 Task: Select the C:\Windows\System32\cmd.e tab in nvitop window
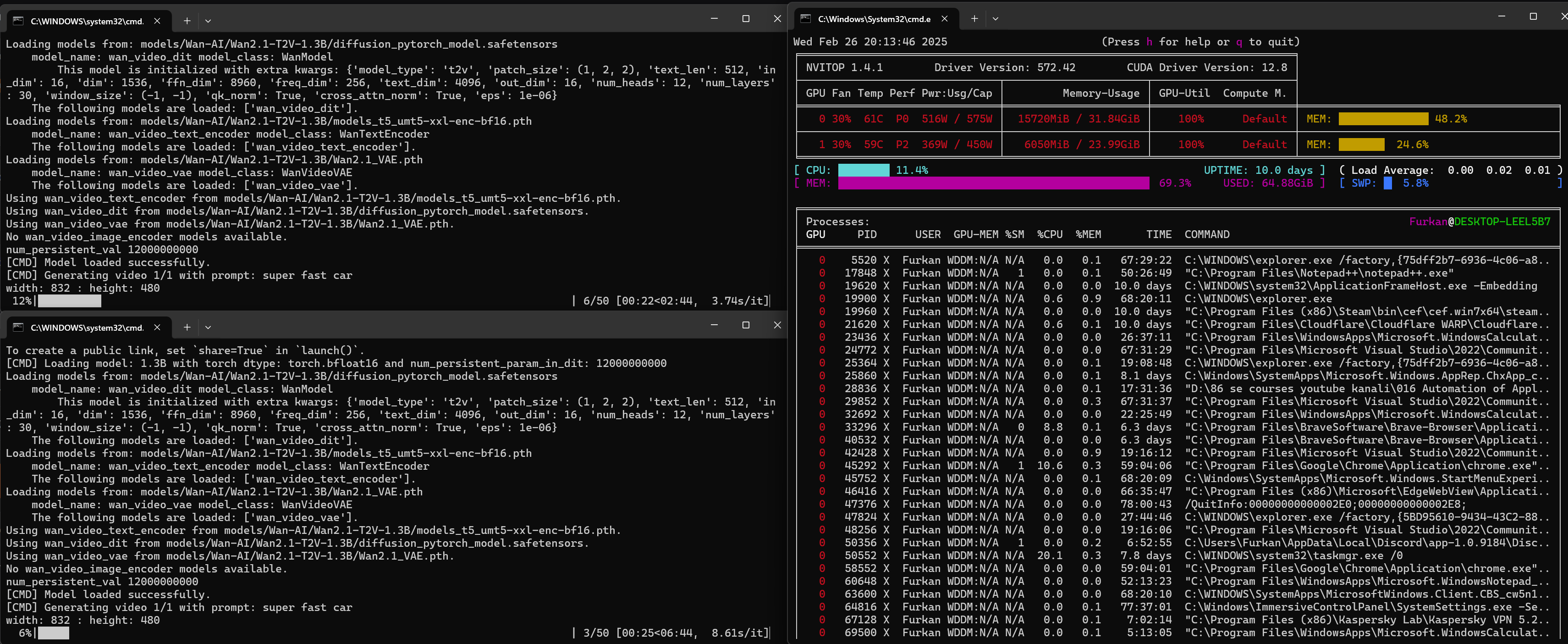(874, 18)
